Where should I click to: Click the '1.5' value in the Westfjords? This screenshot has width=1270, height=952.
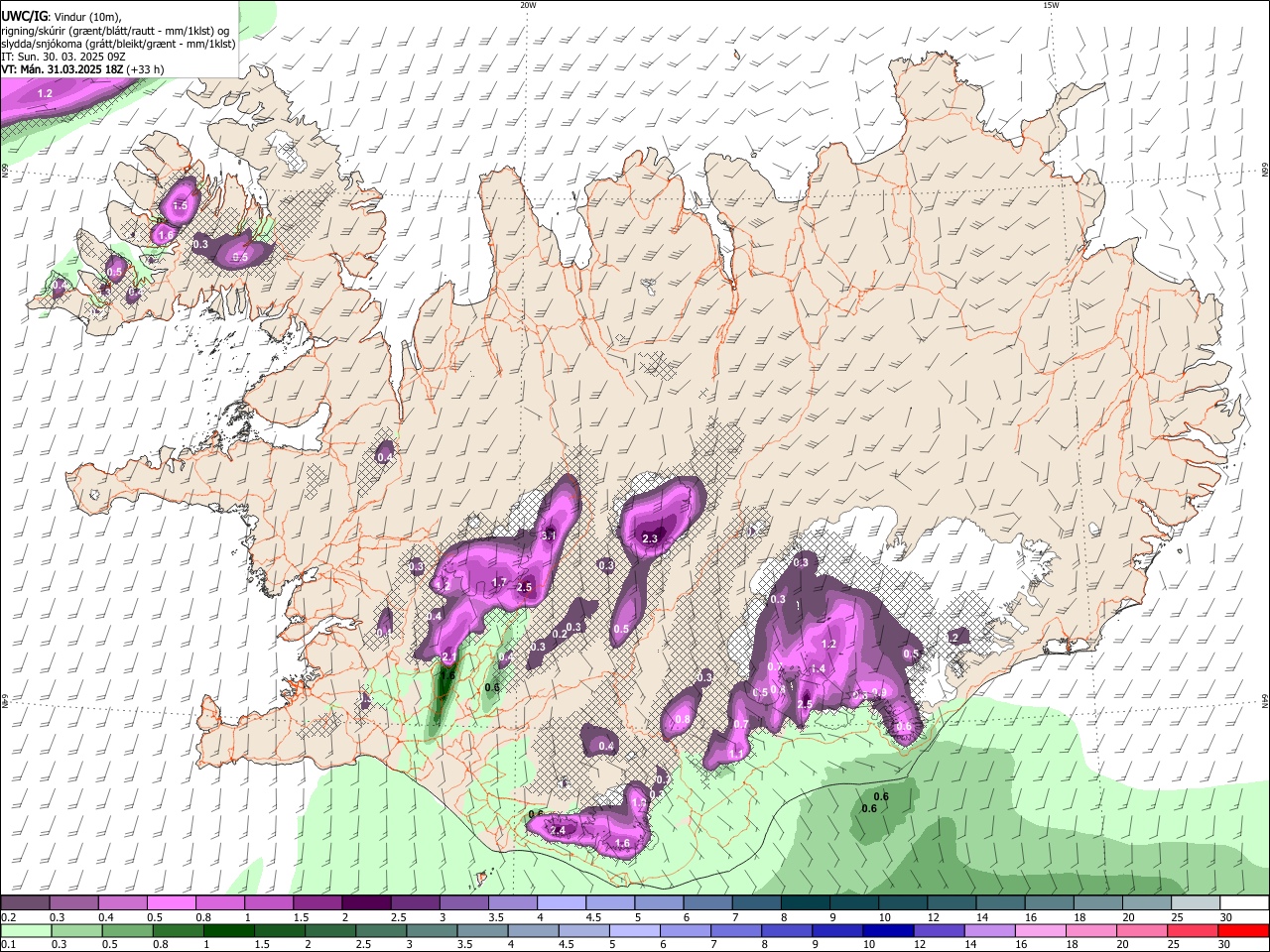pos(180,205)
